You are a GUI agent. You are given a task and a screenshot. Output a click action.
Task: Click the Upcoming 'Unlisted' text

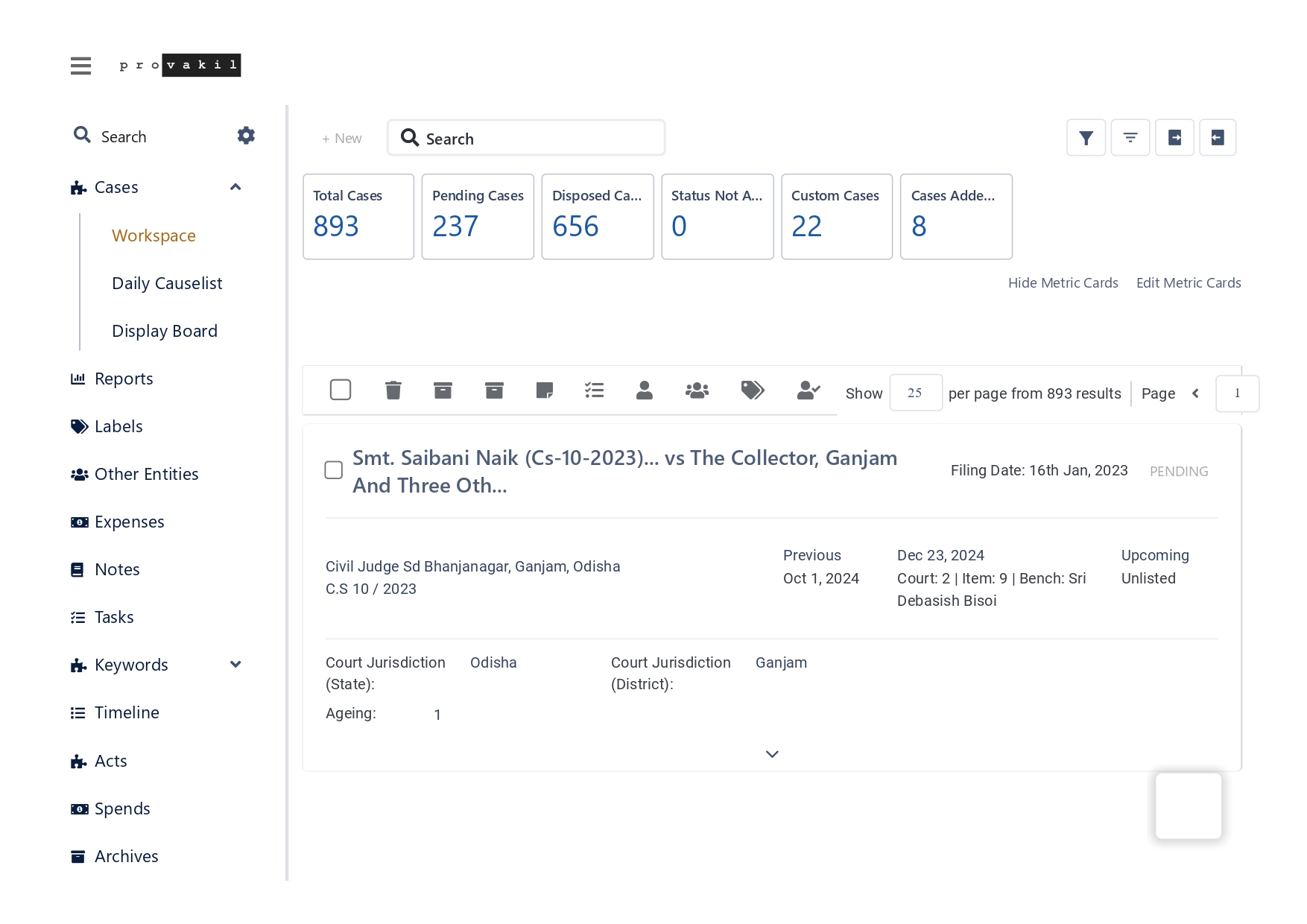click(x=1148, y=578)
